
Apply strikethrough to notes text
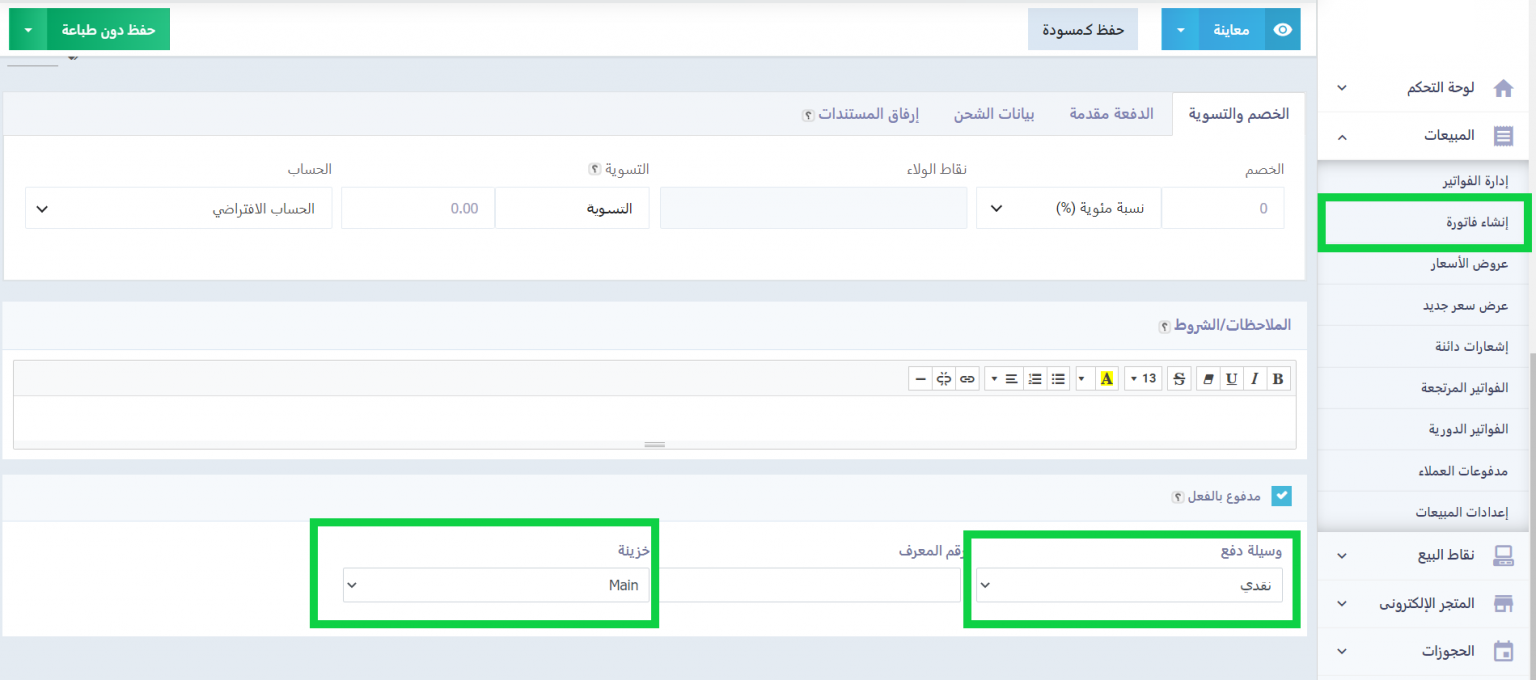tap(1179, 379)
